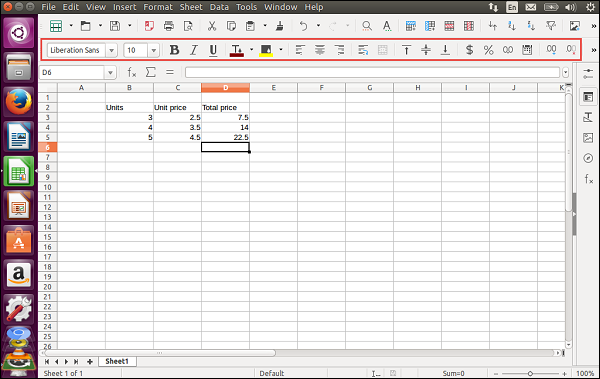Screen dimensions: 600x379
Task: Open the print preview
Action: pyautogui.click(x=188, y=26)
